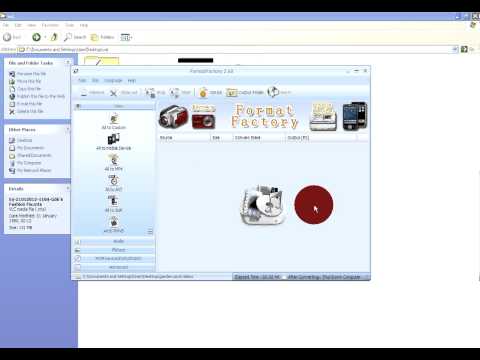Viewport: 480px width, 360px height.
Task: Click Up folder button in Explorer
Action: pyautogui.click(x=54, y=37)
